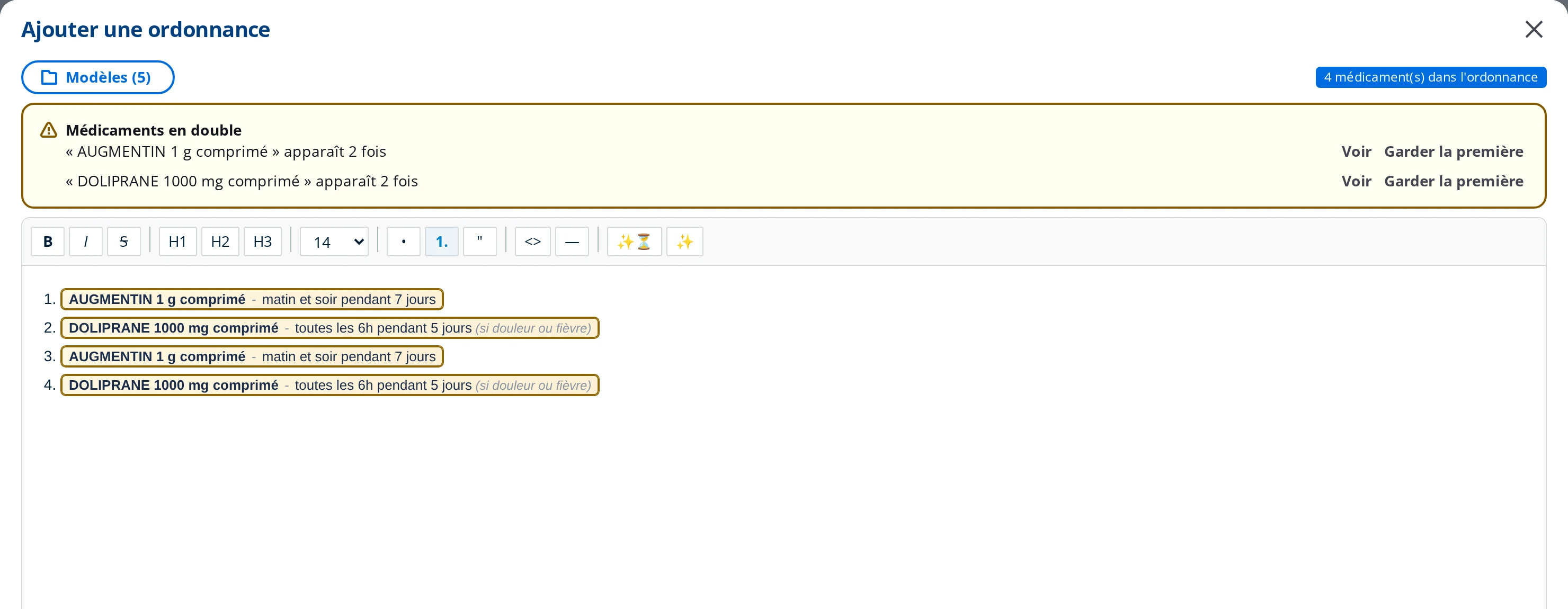Click the warning triangle icon
The height and width of the screenshot is (609, 1568).
point(49,130)
